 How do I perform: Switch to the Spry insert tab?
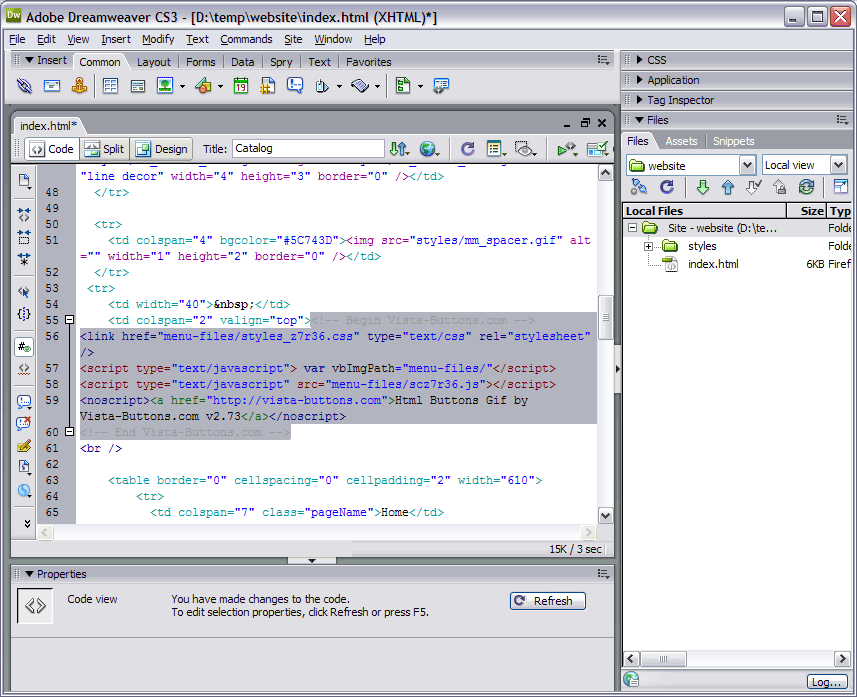[x=281, y=62]
